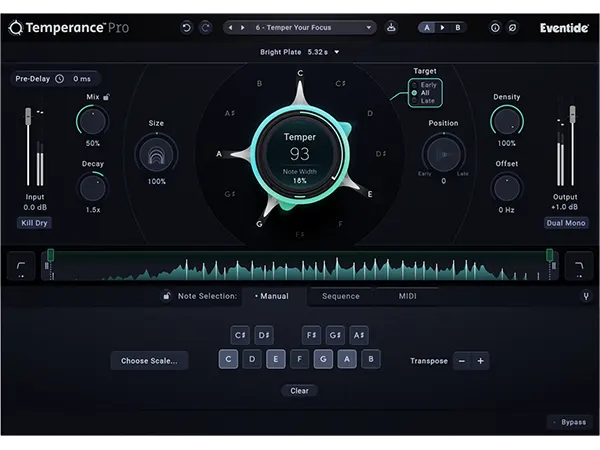The height and width of the screenshot is (450, 600).
Task: Click the D note on the circle
Action: click(370, 114)
